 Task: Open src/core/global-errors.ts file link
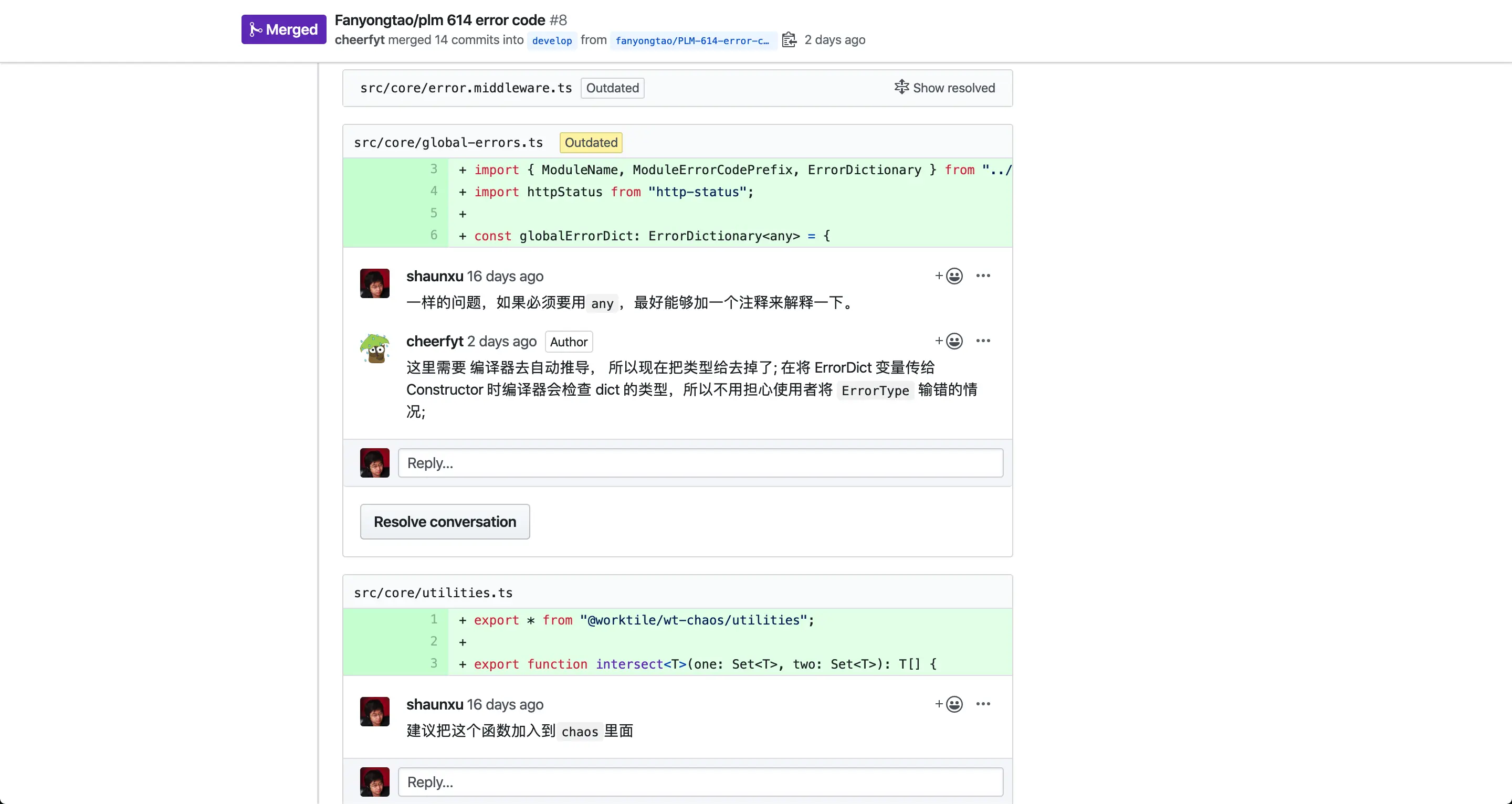[x=448, y=143]
